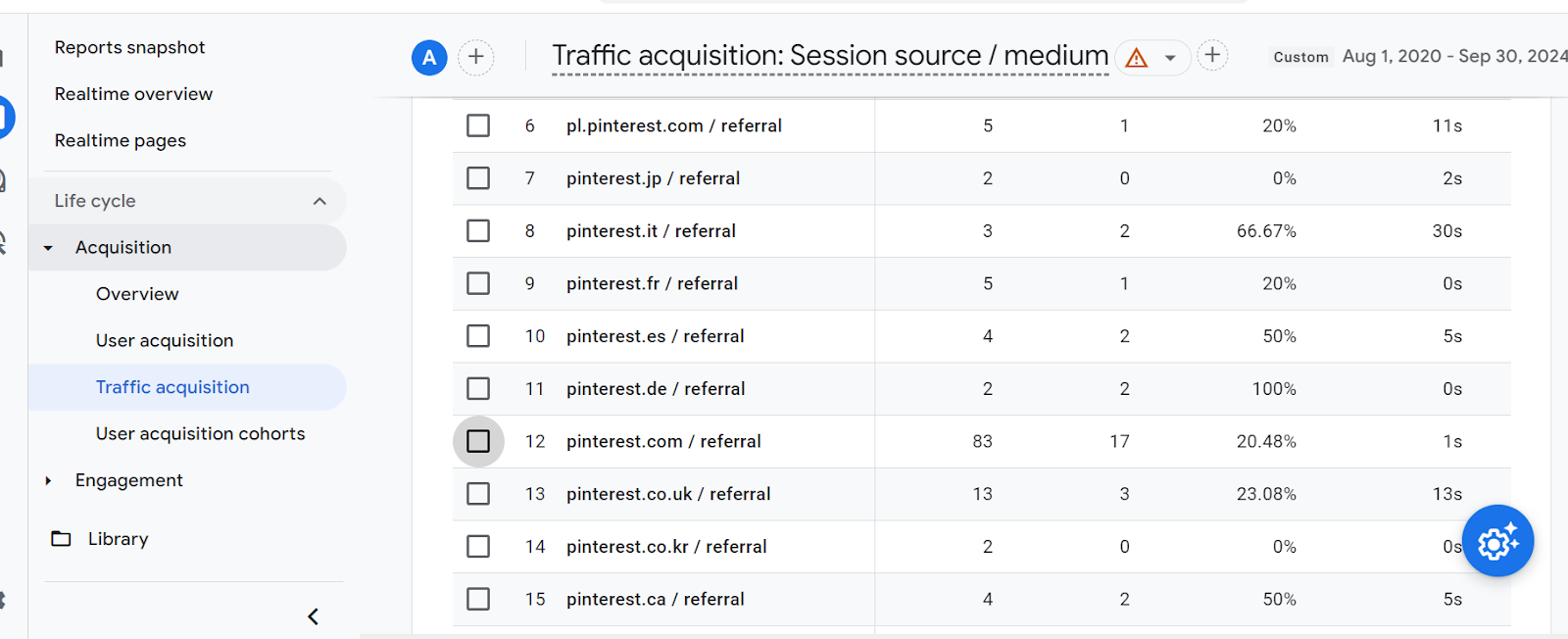
Task: Open User acquisition report
Action: [x=165, y=341]
